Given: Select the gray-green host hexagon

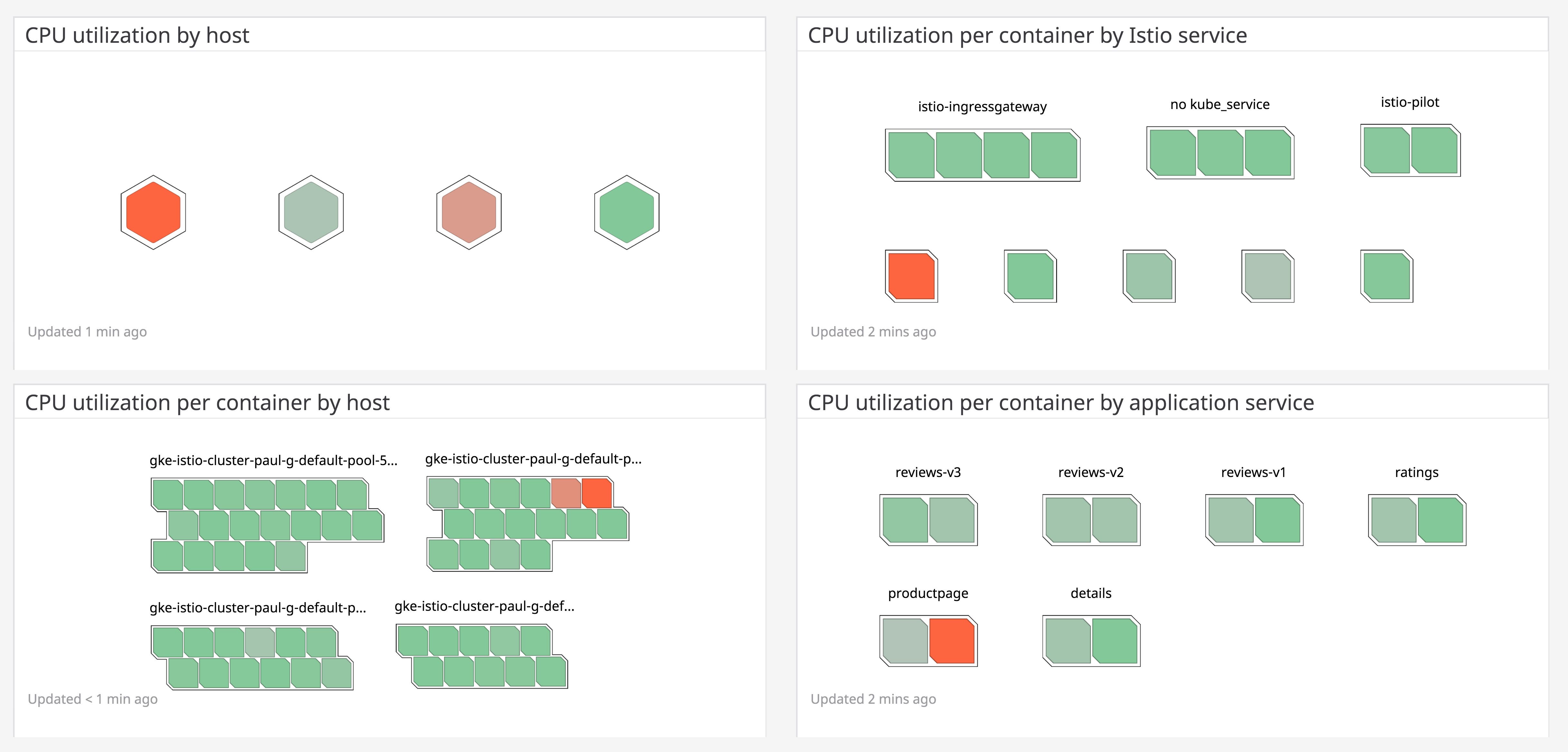Looking at the screenshot, I should click(311, 212).
